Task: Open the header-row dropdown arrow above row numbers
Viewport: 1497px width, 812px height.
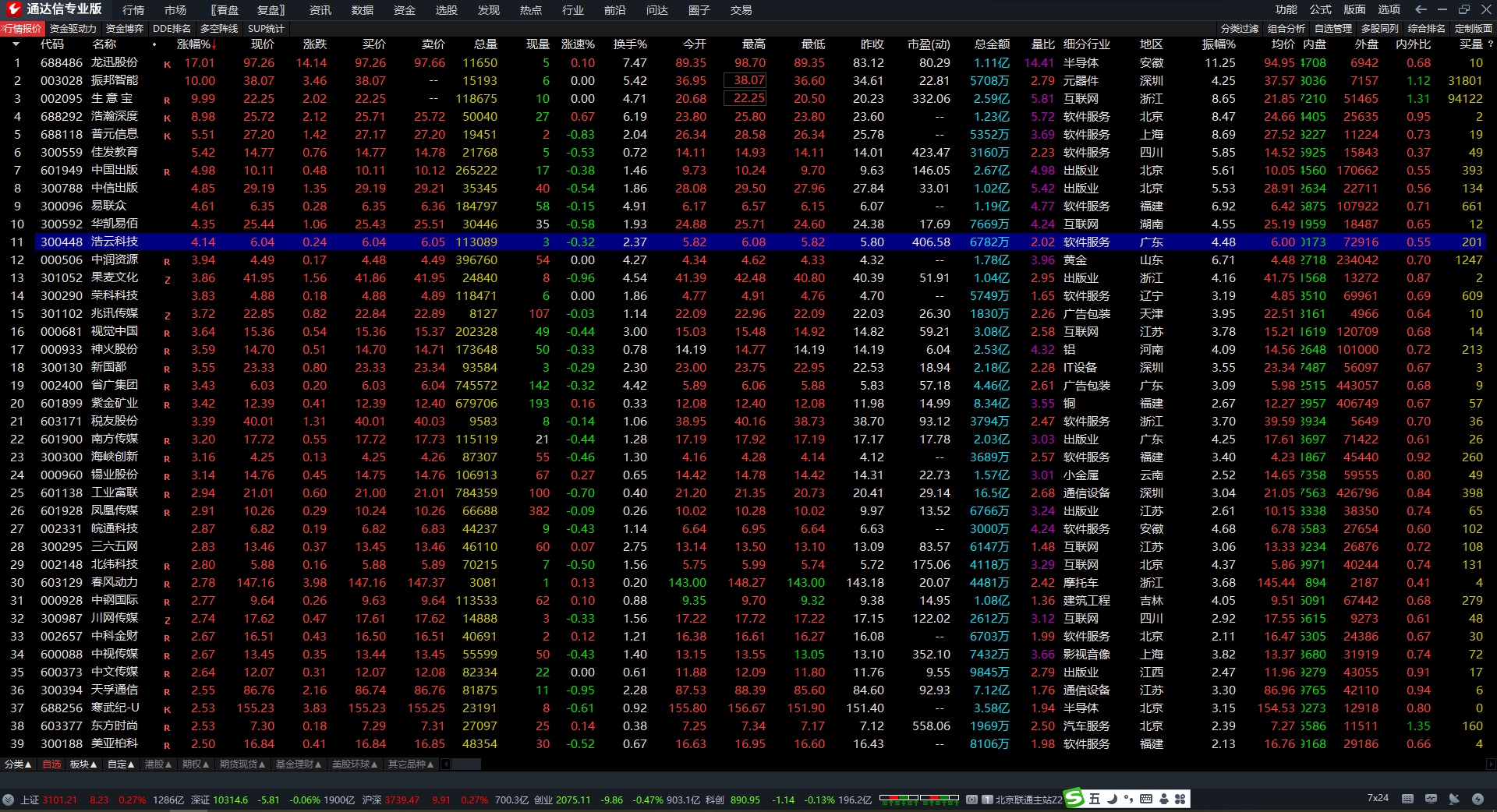Action: coord(16,44)
